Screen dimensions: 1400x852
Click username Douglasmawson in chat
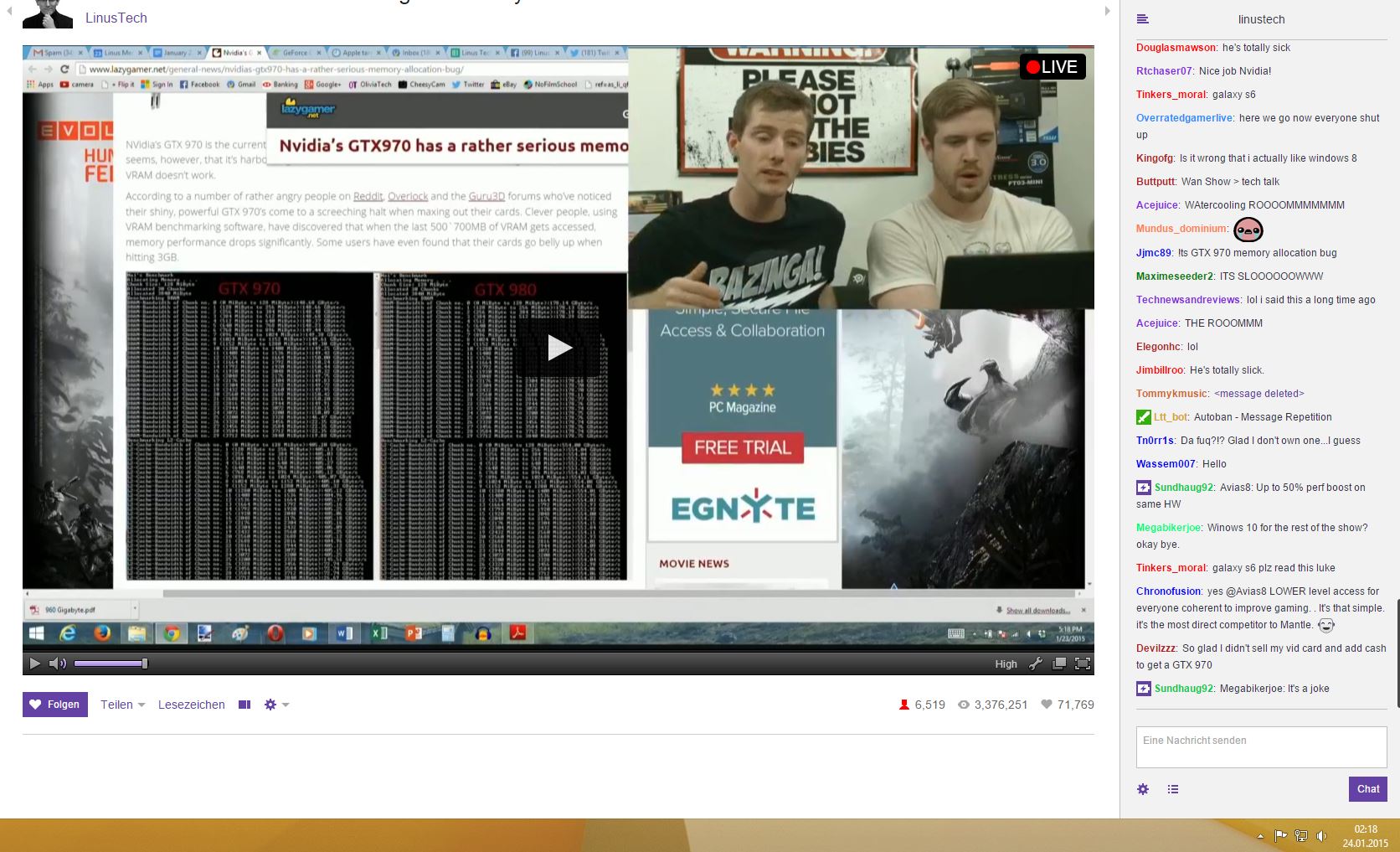pyautogui.click(x=1176, y=48)
